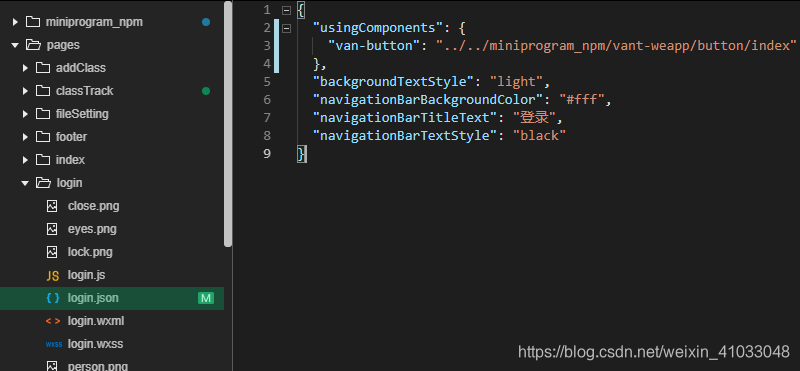800x371 pixels.
Task: Click the miniprogram_npm folder icon
Action: (x=33, y=22)
